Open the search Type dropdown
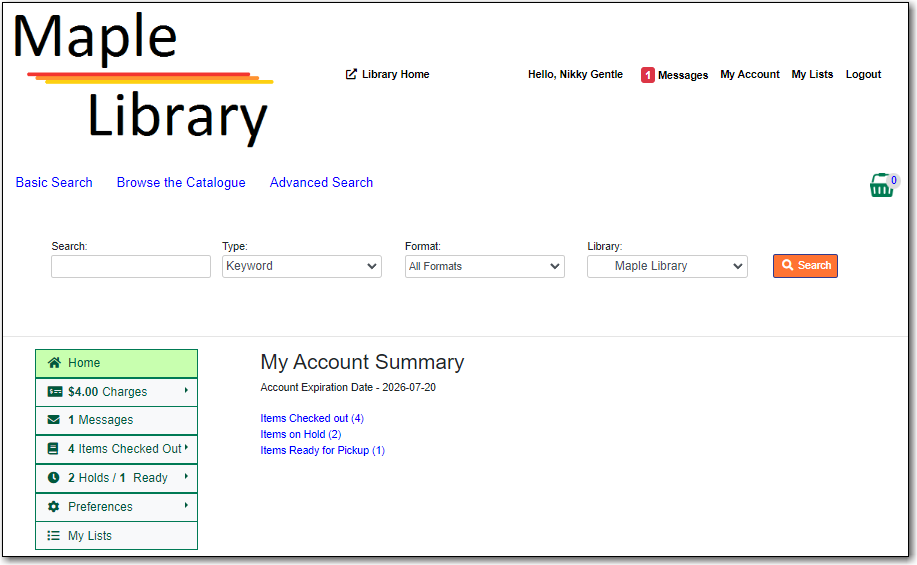 [x=301, y=266]
